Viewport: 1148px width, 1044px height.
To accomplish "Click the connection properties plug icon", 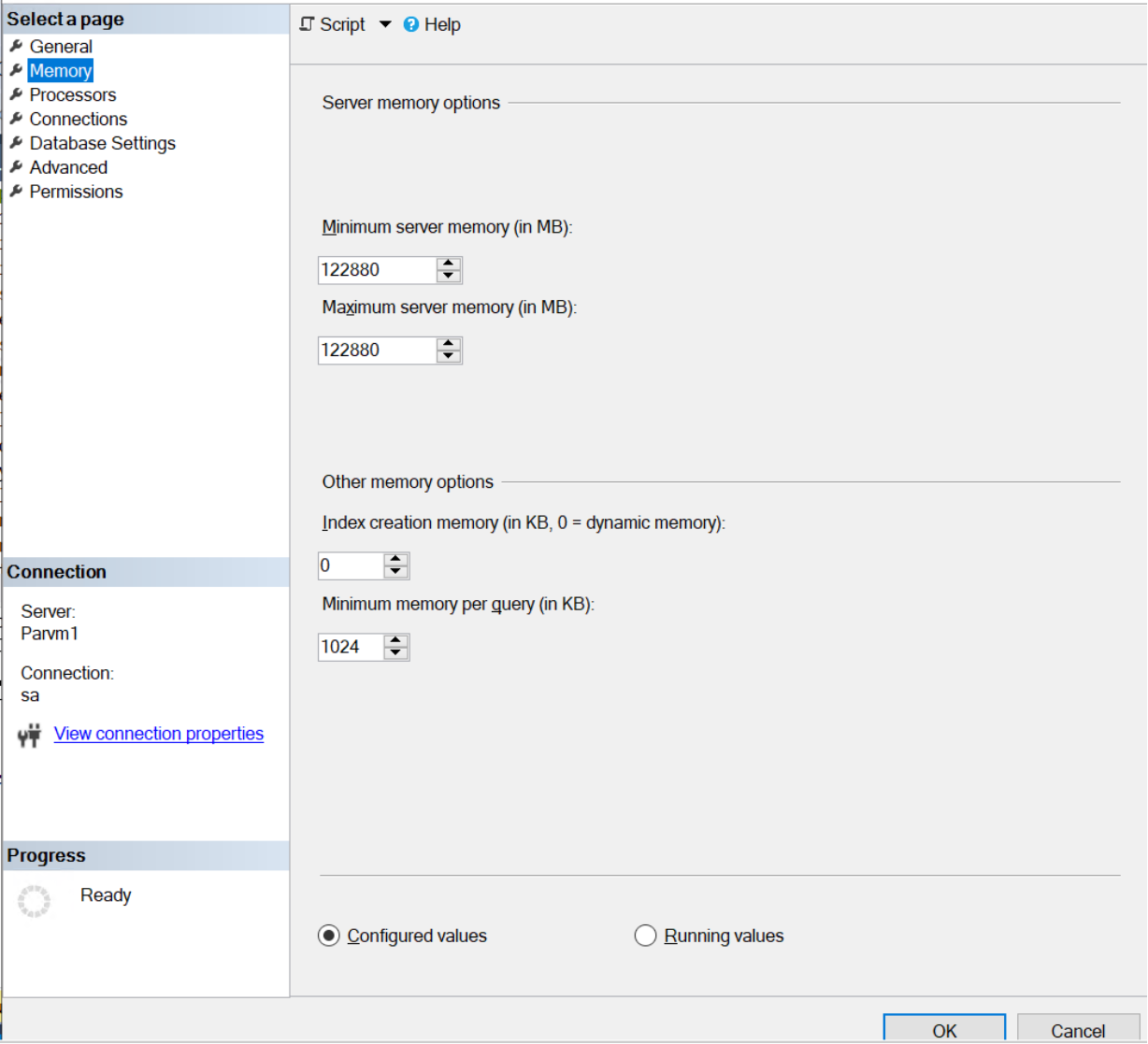I will (x=30, y=736).
